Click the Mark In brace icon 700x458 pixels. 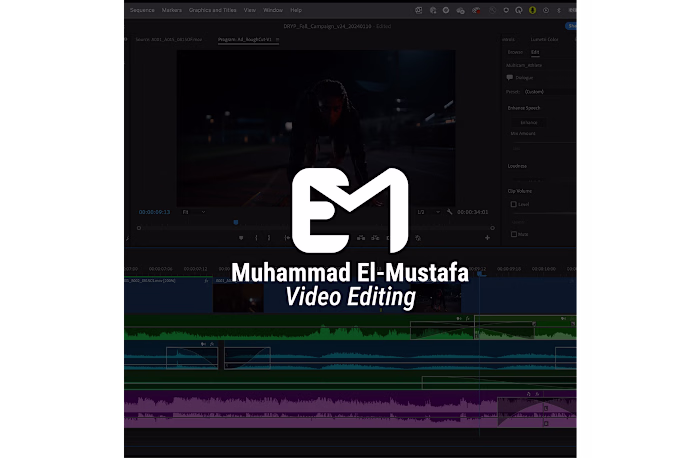click(x=256, y=238)
